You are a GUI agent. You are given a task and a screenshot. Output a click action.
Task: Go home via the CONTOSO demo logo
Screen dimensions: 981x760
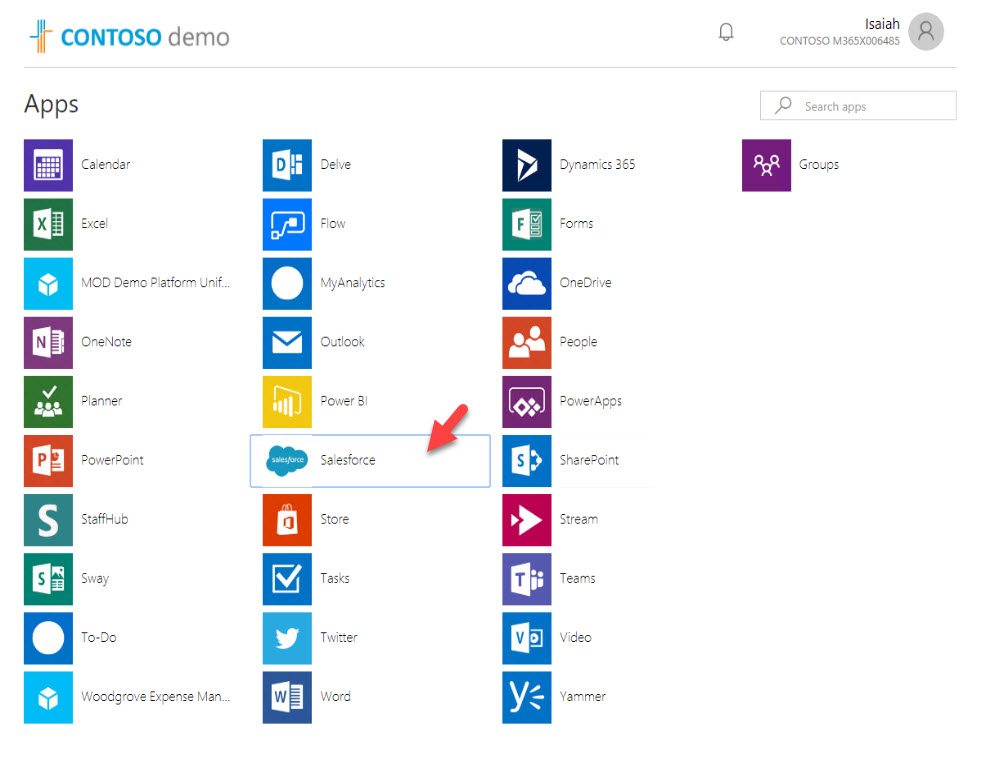point(130,36)
